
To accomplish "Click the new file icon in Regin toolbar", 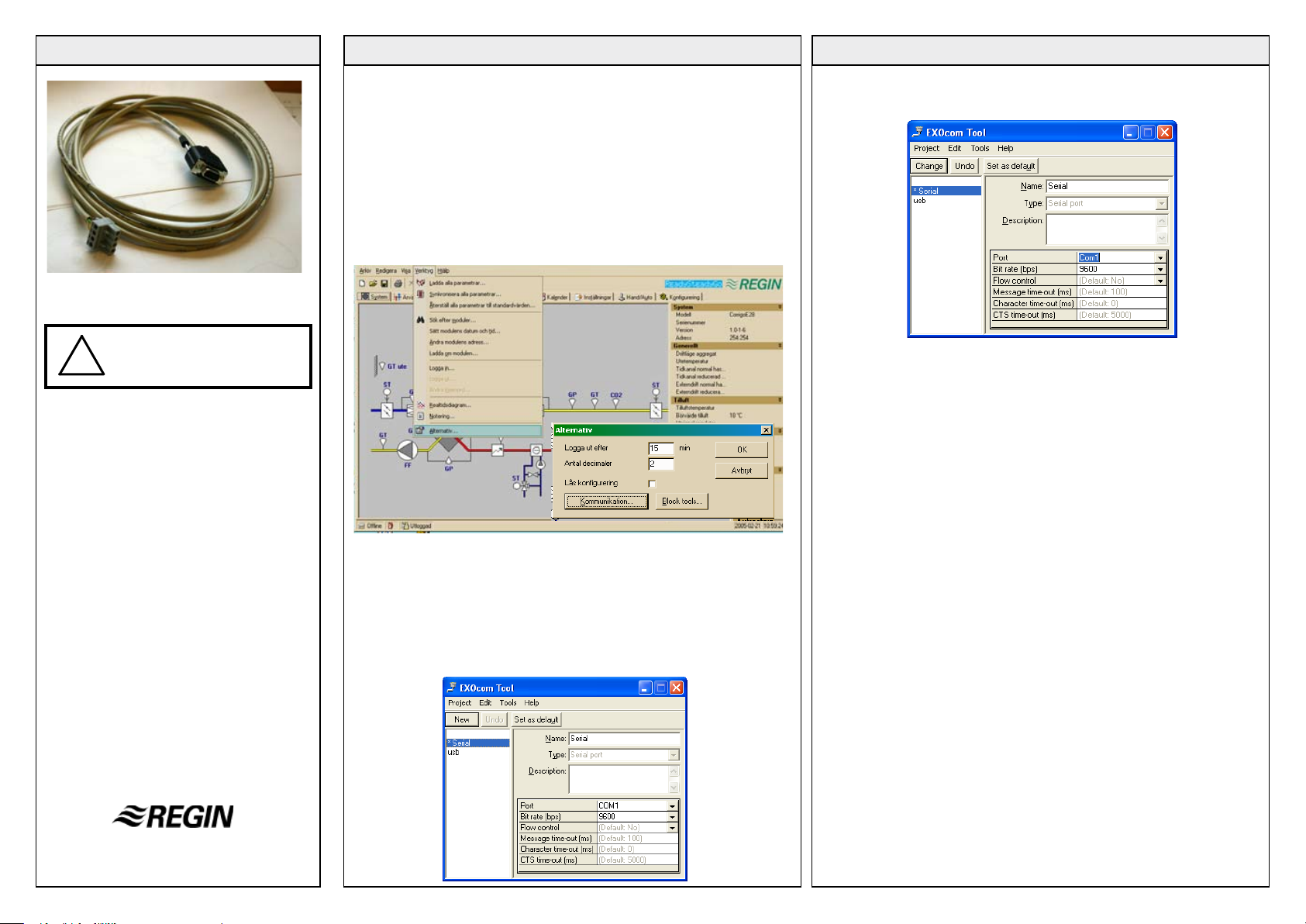I will click(362, 284).
